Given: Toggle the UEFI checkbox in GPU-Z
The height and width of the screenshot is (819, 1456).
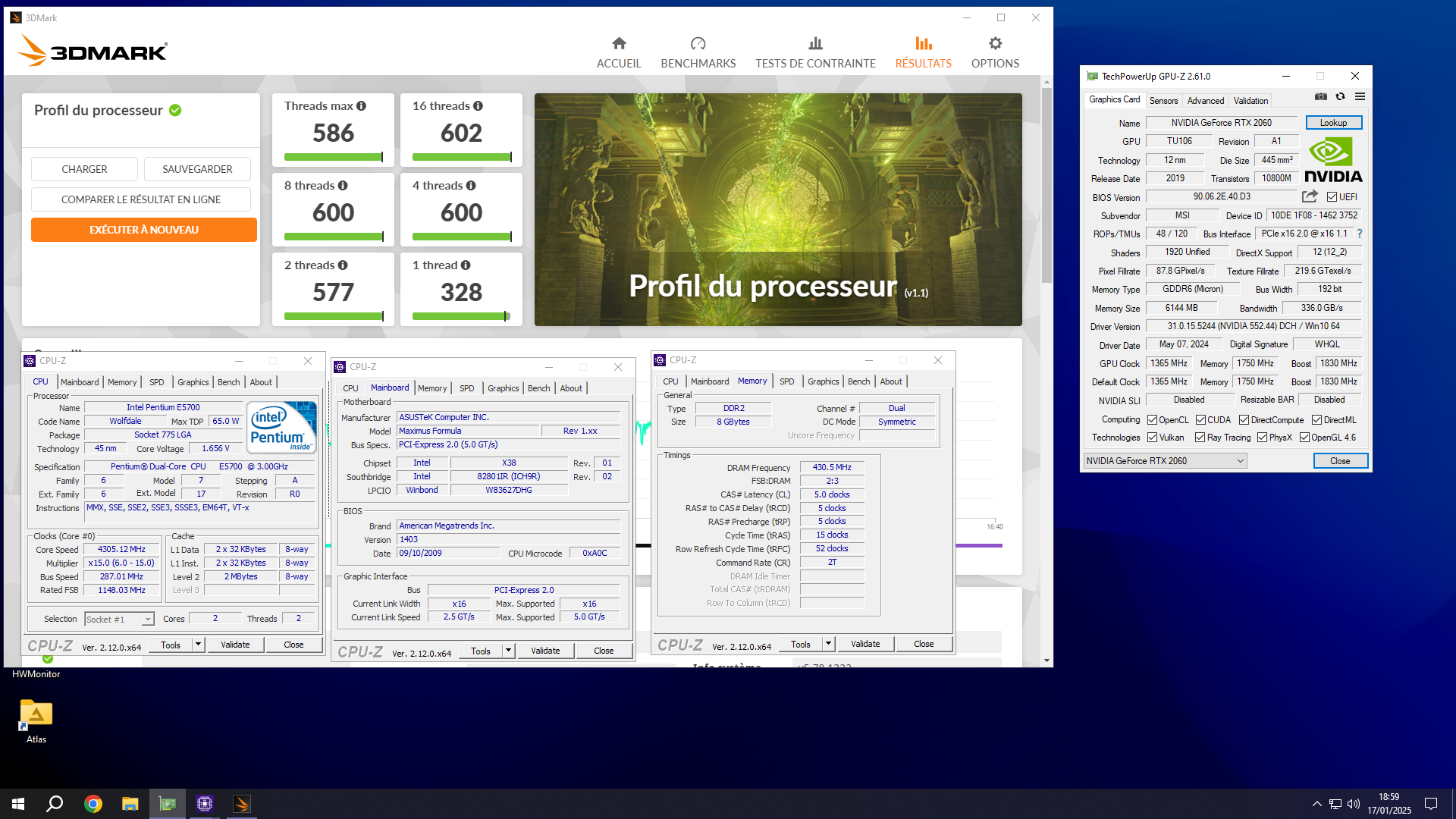Looking at the screenshot, I should coord(1332,197).
